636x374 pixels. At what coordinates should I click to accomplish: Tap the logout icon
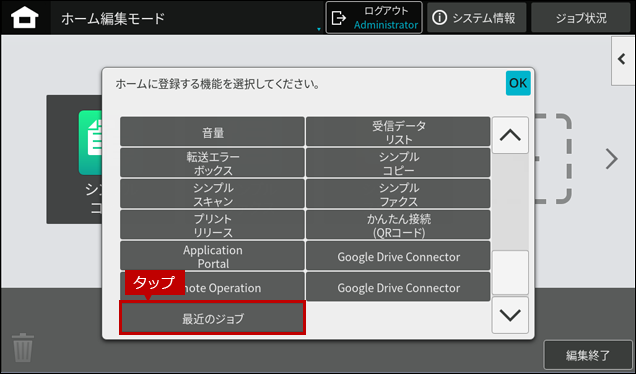tap(338, 18)
